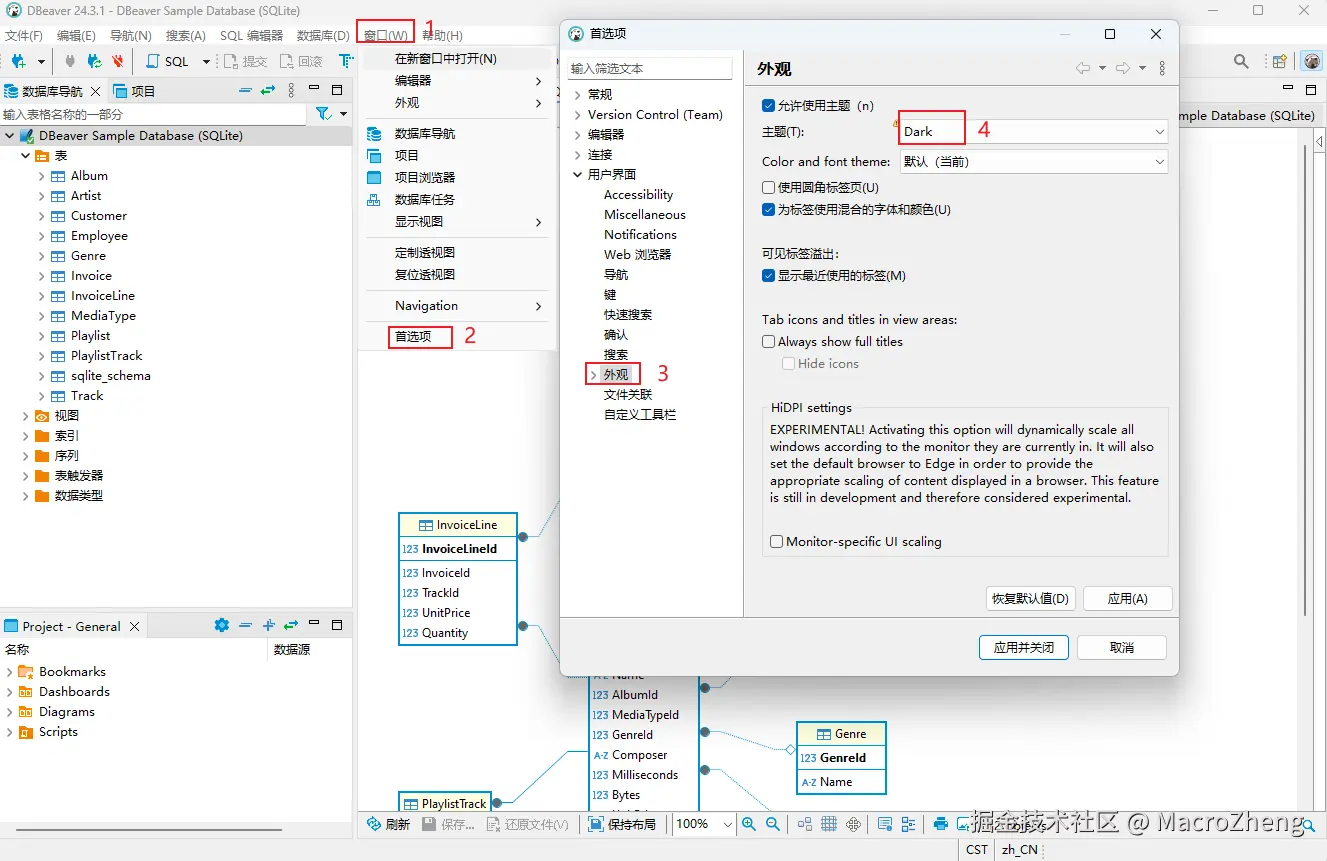Image resolution: width=1327 pixels, height=861 pixels.
Task: Click the three-dot menu in preferences header
Action: (1162, 68)
